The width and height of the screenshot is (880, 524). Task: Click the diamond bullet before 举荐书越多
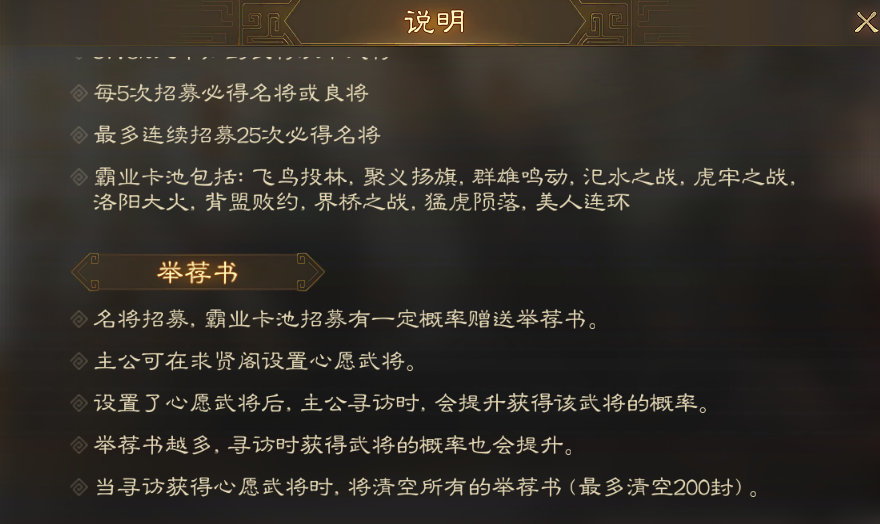(79, 445)
